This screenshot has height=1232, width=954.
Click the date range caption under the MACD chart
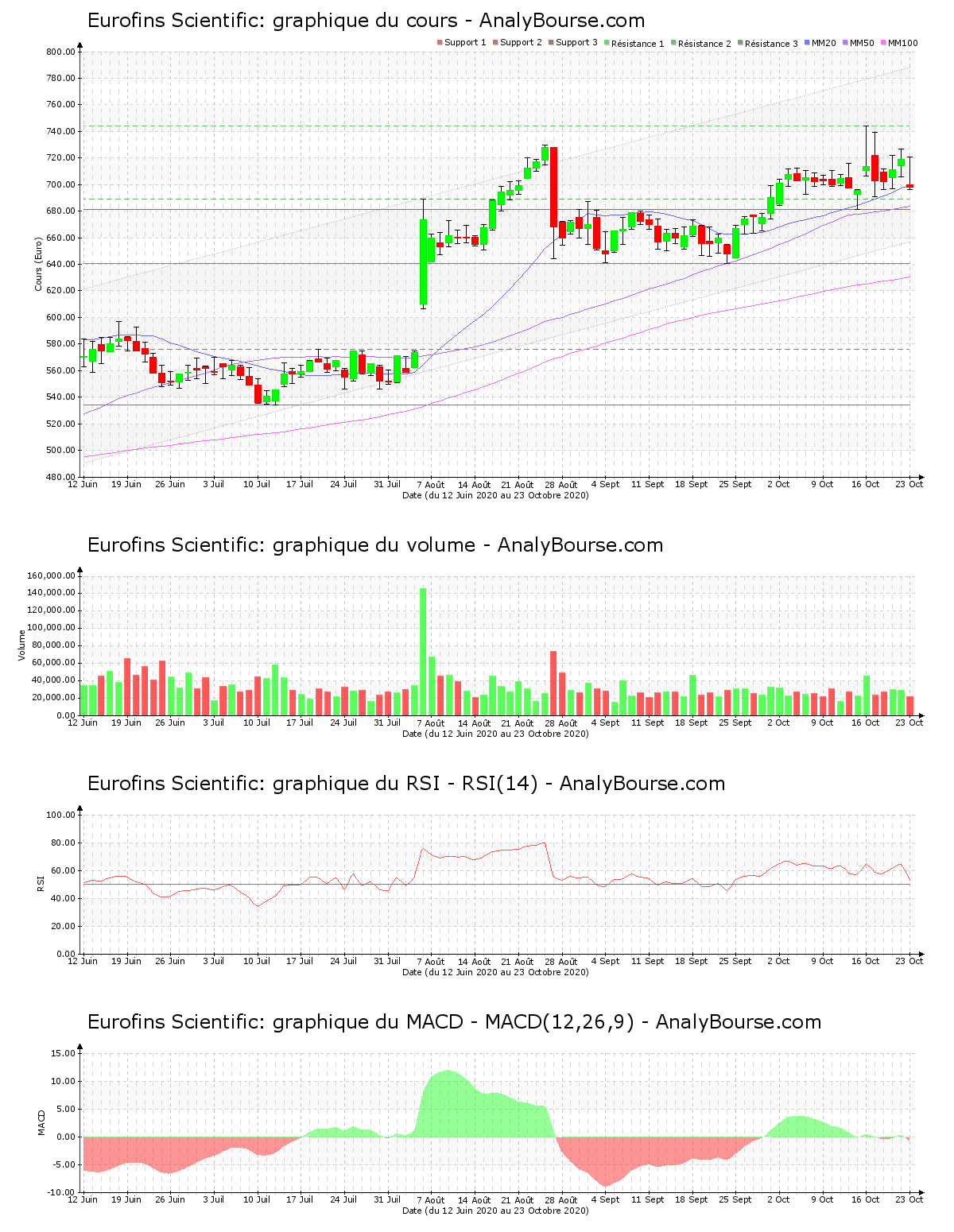pos(495,1211)
